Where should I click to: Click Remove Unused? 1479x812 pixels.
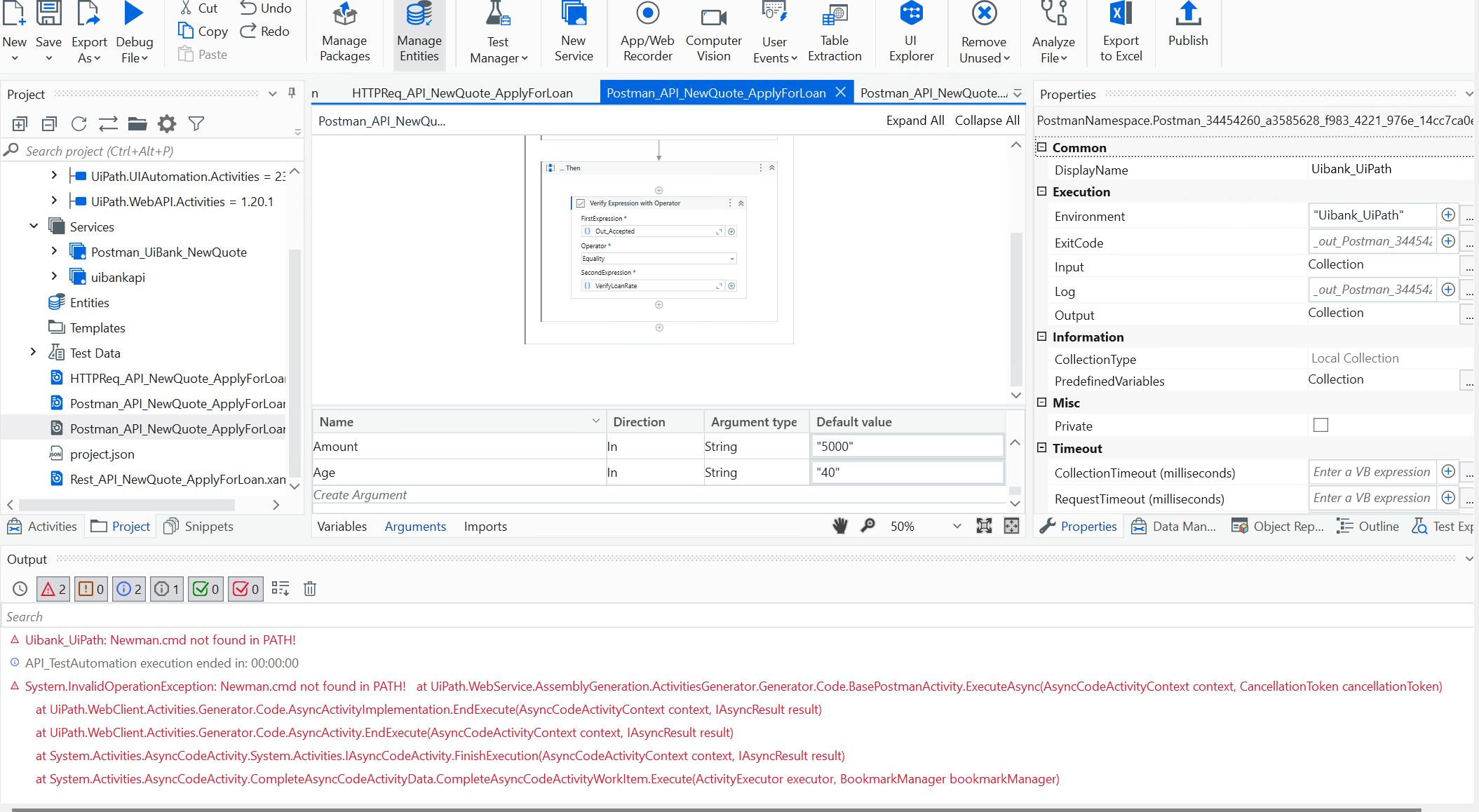tap(984, 33)
